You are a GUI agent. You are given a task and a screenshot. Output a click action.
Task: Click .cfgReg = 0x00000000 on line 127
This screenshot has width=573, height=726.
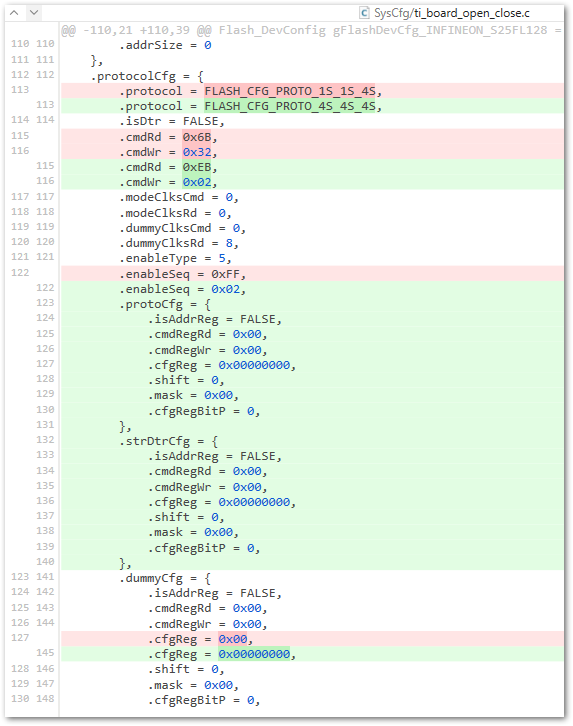click(222, 365)
